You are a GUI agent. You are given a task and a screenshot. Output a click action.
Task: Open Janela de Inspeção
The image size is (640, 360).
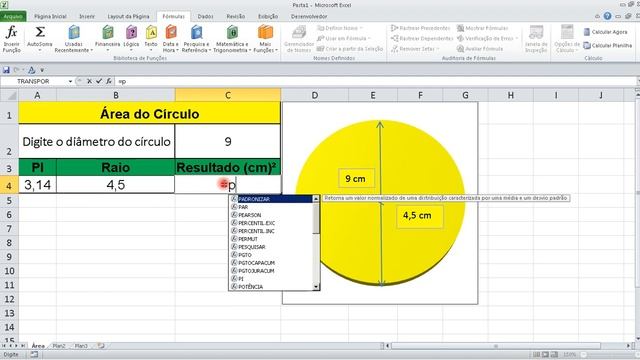[x=536, y=39]
